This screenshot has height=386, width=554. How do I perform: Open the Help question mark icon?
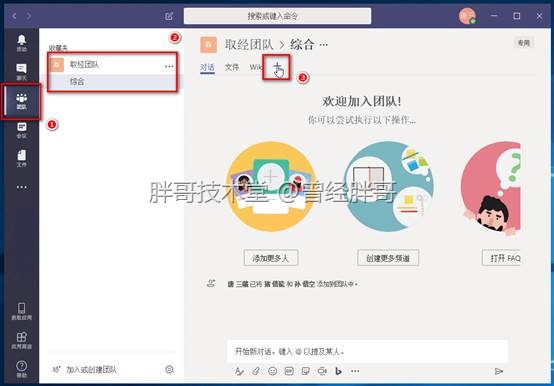22,369
